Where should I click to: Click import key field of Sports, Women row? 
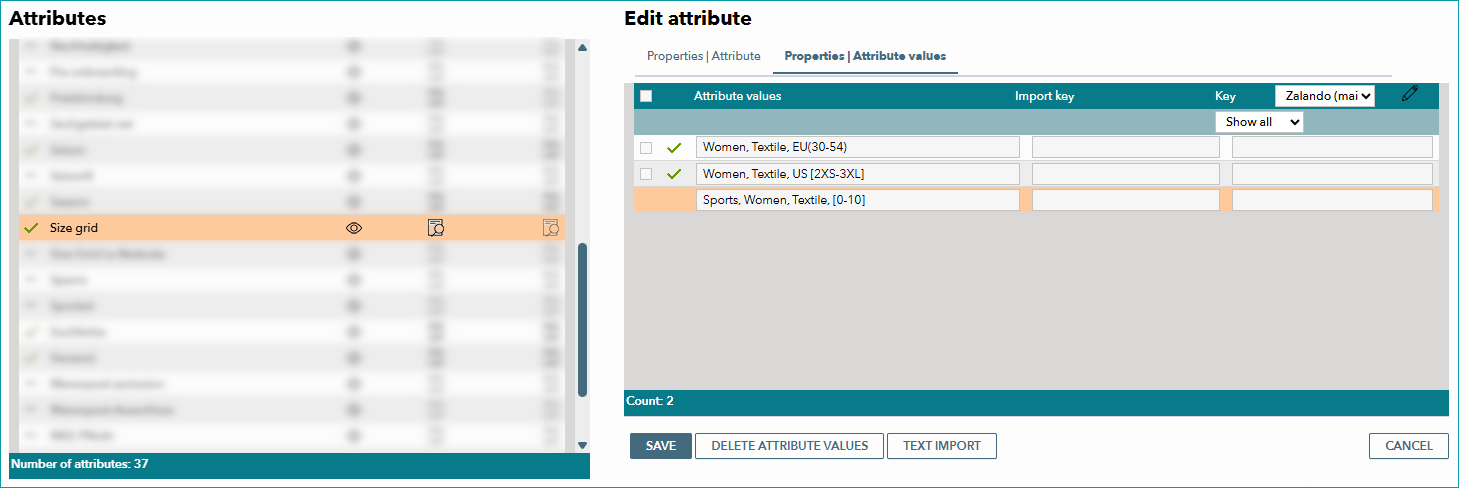tap(1126, 200)
